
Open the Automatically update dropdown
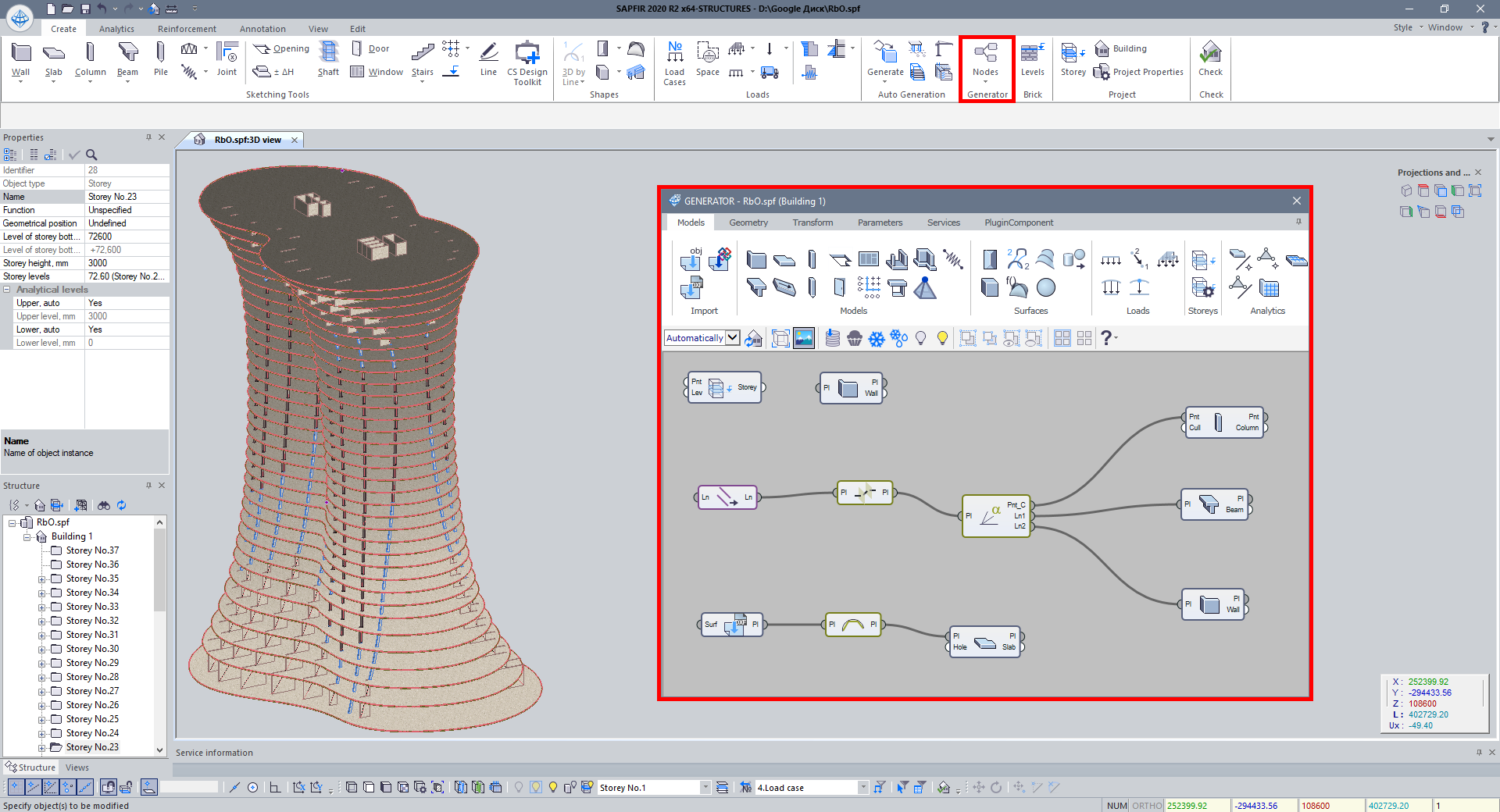point(733,338)
